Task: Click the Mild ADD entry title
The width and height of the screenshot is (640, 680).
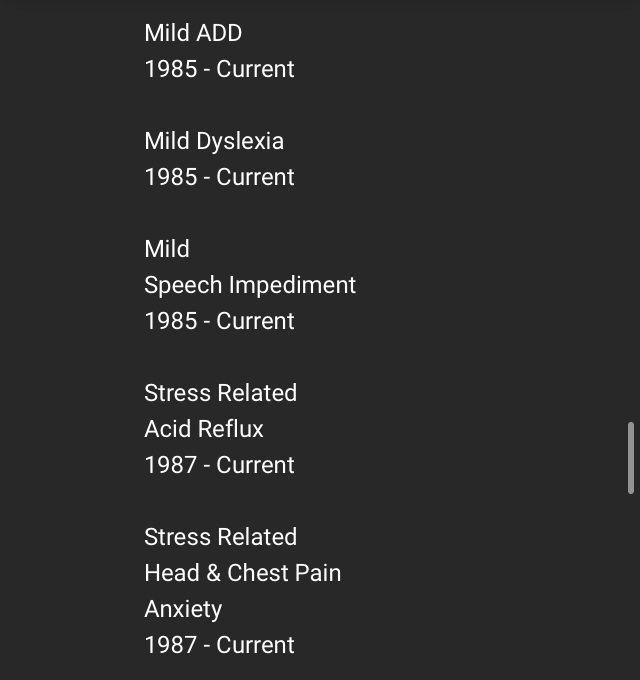Action: 193,33
